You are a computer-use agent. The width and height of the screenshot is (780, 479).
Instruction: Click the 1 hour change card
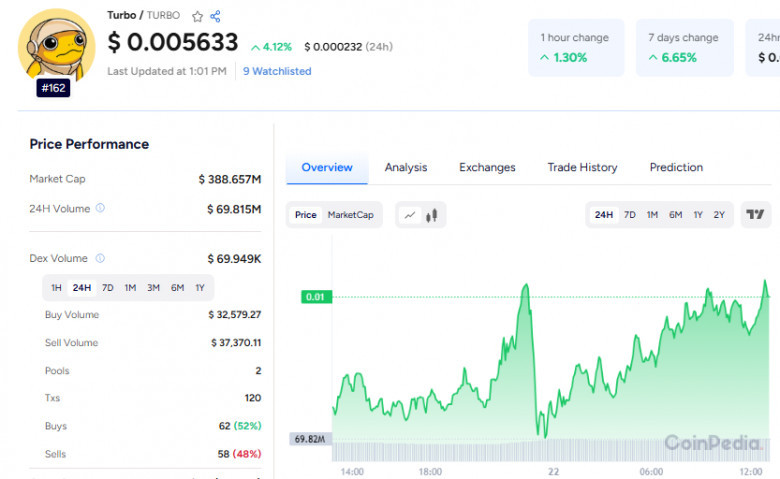click(x=576, y=48)
